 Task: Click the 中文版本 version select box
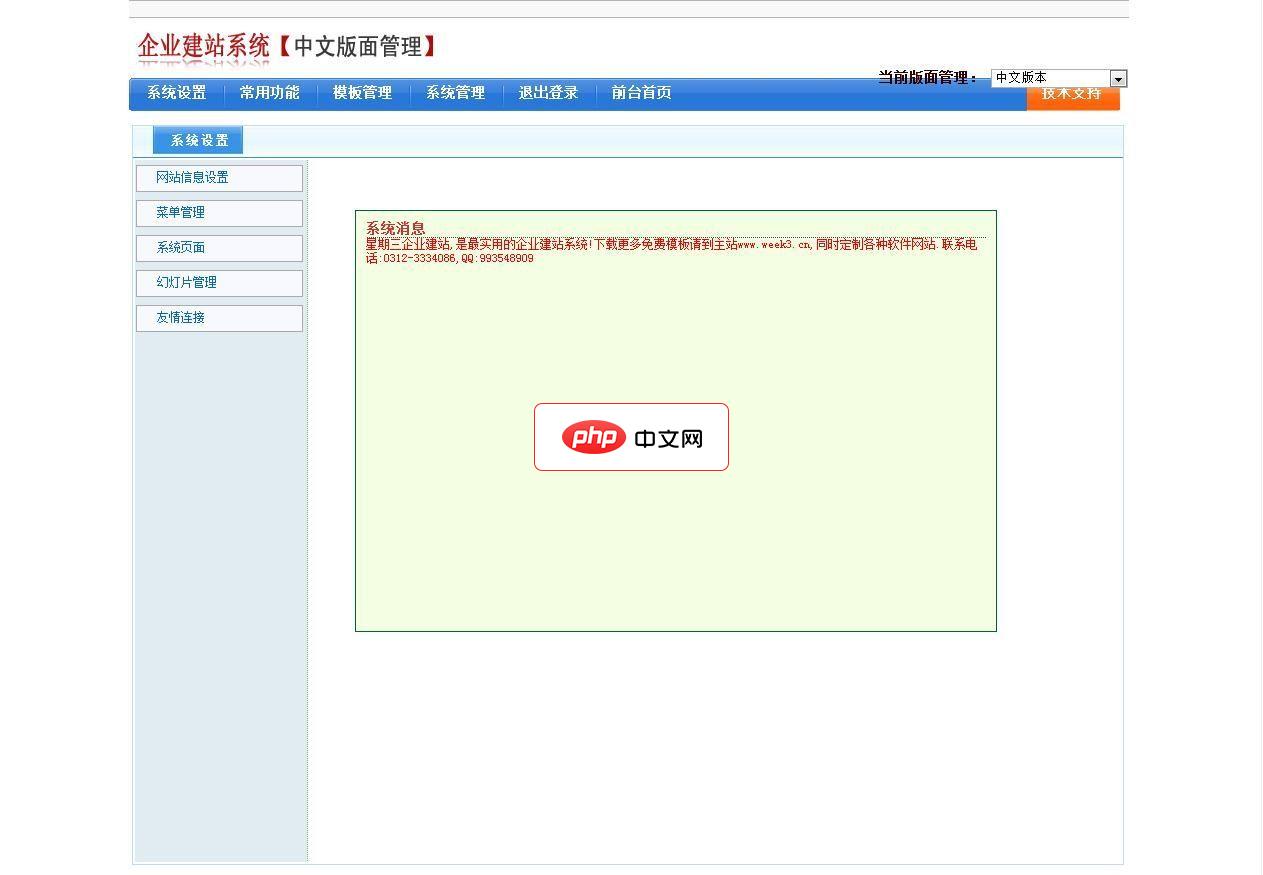click(x=1058, y=78)
